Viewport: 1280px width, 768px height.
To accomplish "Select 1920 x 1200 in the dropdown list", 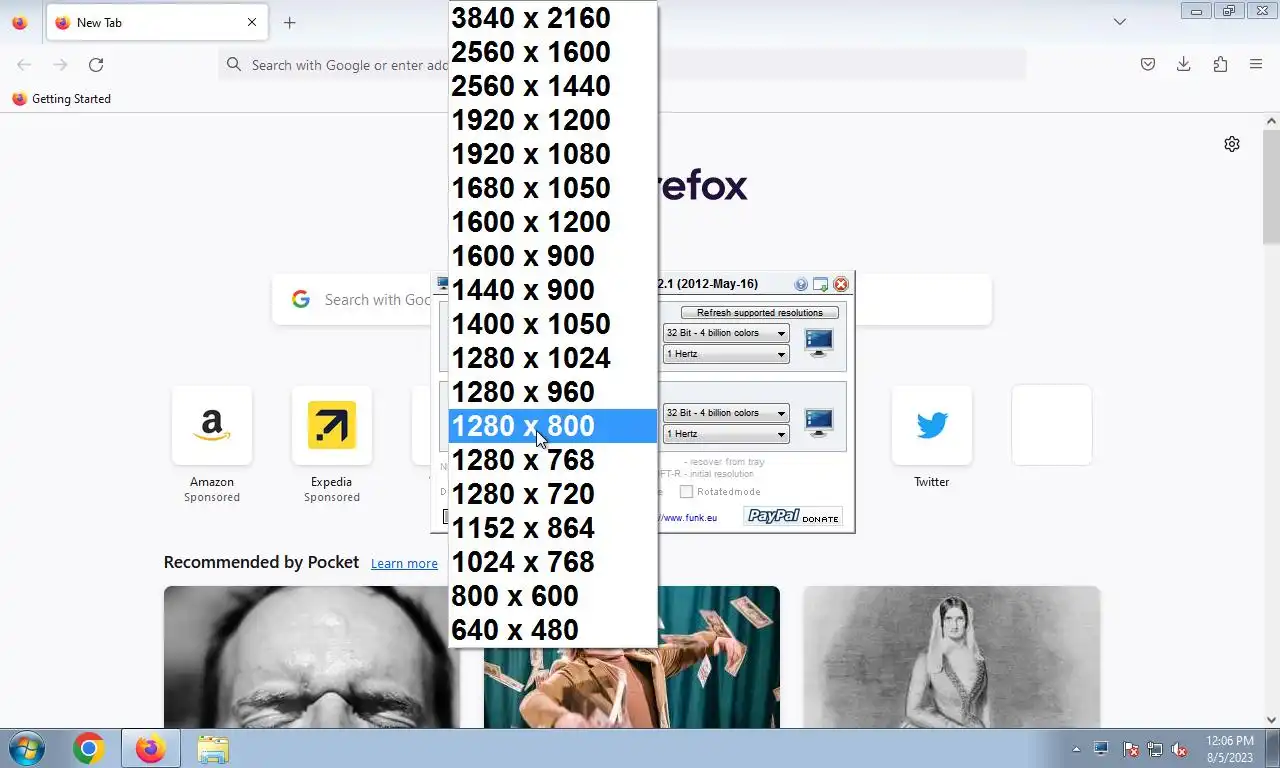I will 553,120.
